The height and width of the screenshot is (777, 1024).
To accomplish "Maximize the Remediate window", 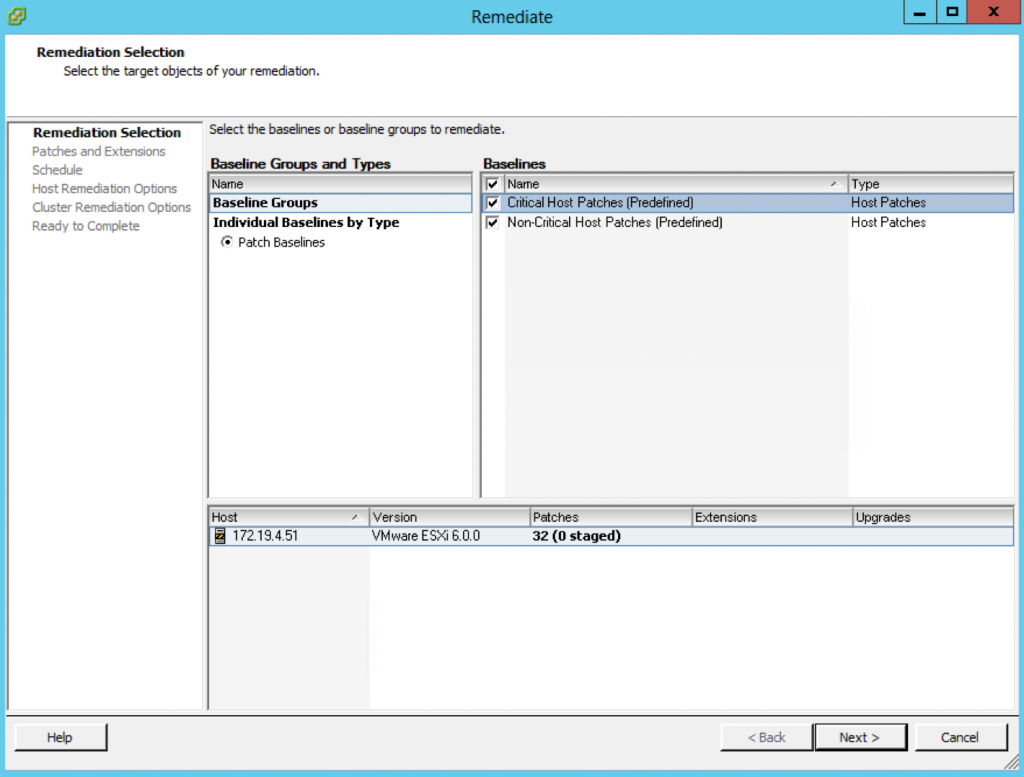I will point(952,12).
